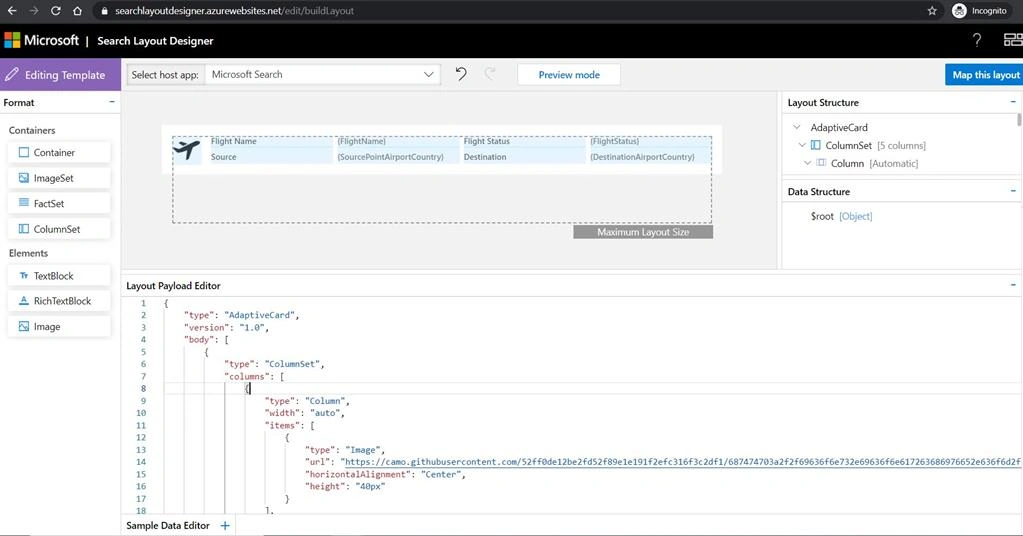The width and height of the screenshot is (1023, 536).
Task: Reload the page with the refresh icon
Action: point(55,11)
